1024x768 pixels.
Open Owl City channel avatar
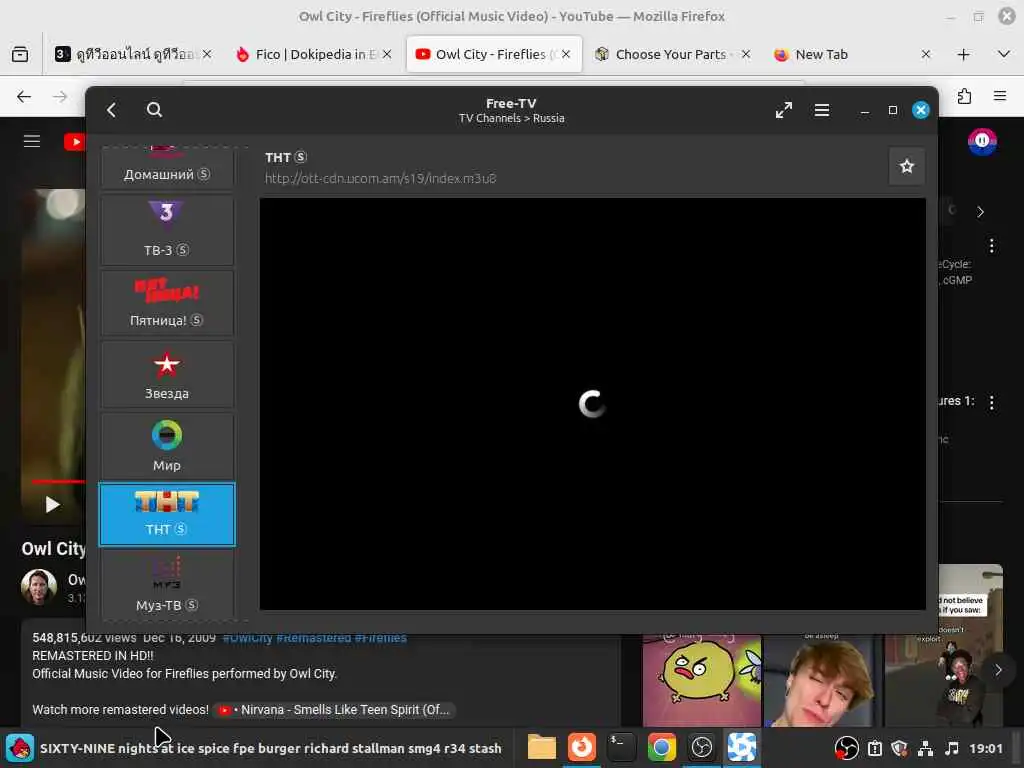[x=39, y=586]
